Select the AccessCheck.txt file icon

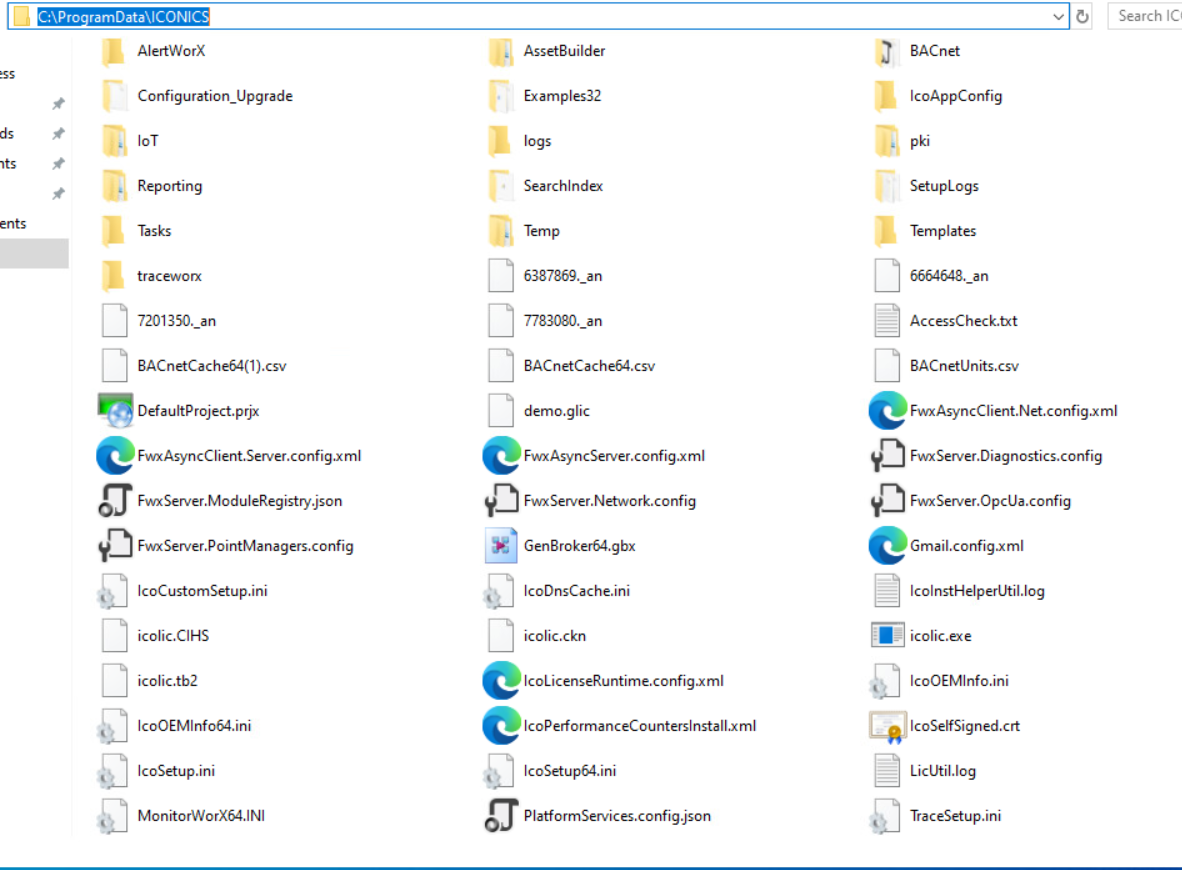coord(886,321)
